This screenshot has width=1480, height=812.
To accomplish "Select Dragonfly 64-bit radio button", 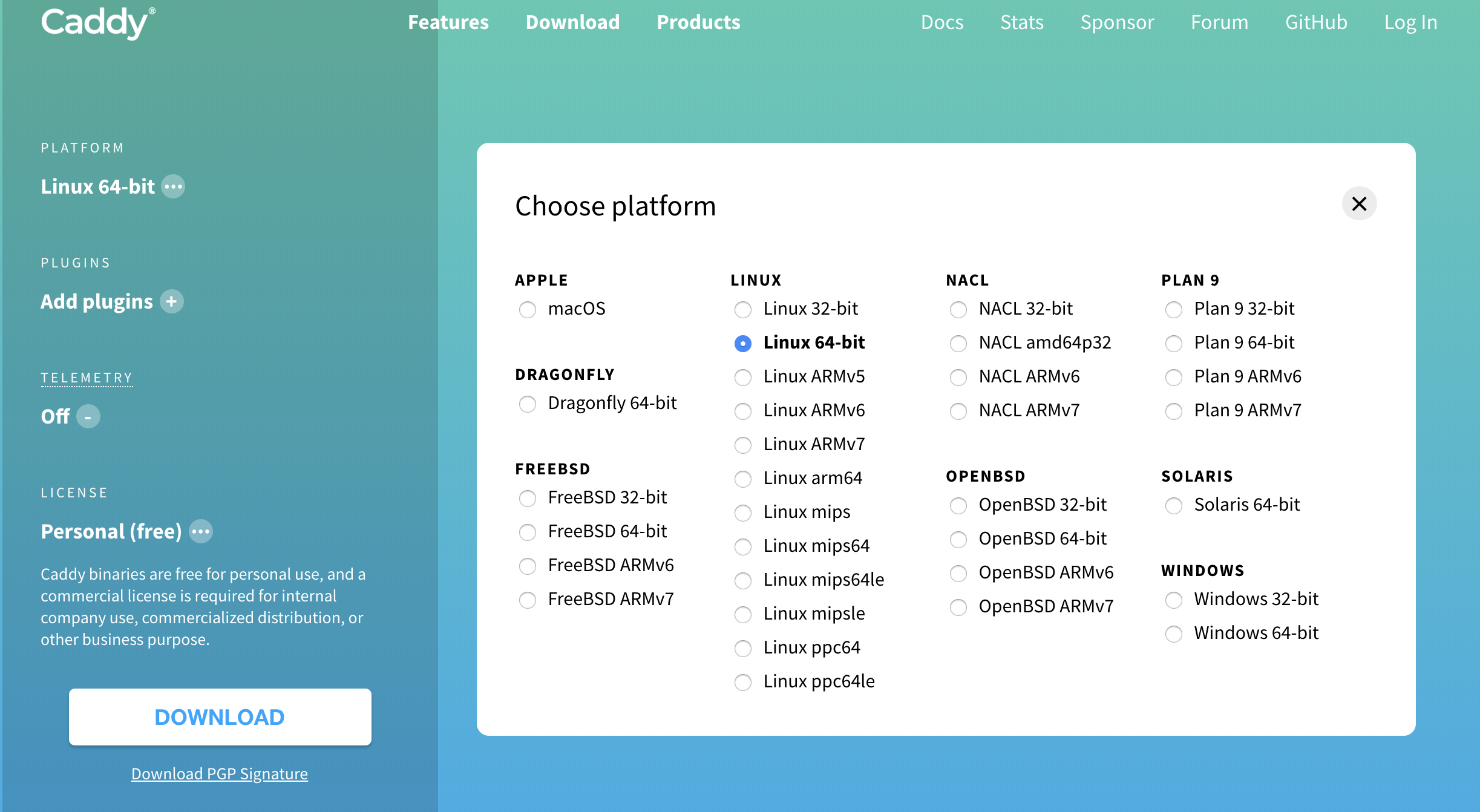I will tap(528, 404).
